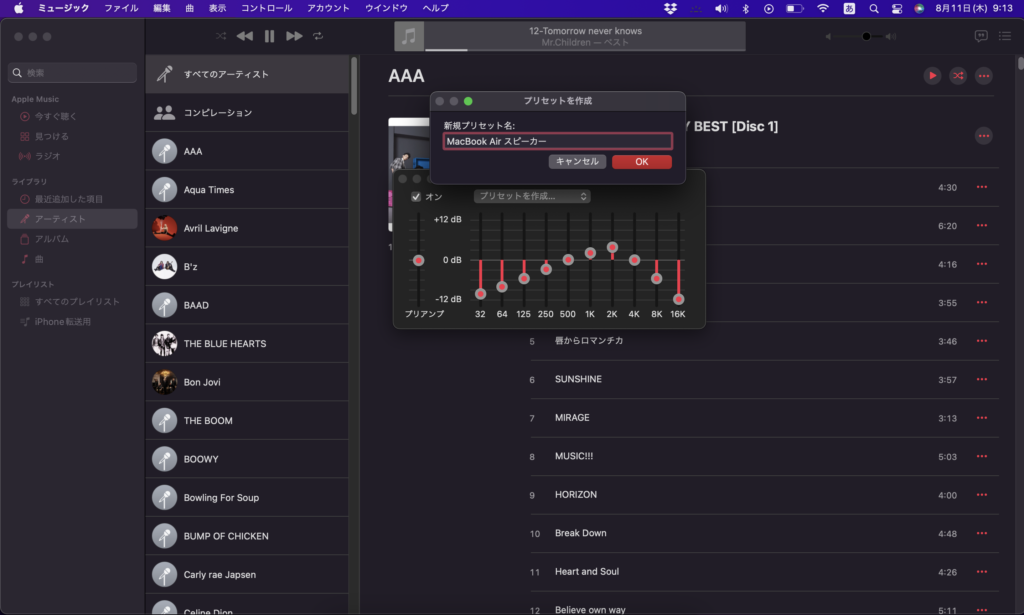The width and height of the screenshot is (1024, 615).
Task: Pause the current song
Action: click(x=269, y=36)
